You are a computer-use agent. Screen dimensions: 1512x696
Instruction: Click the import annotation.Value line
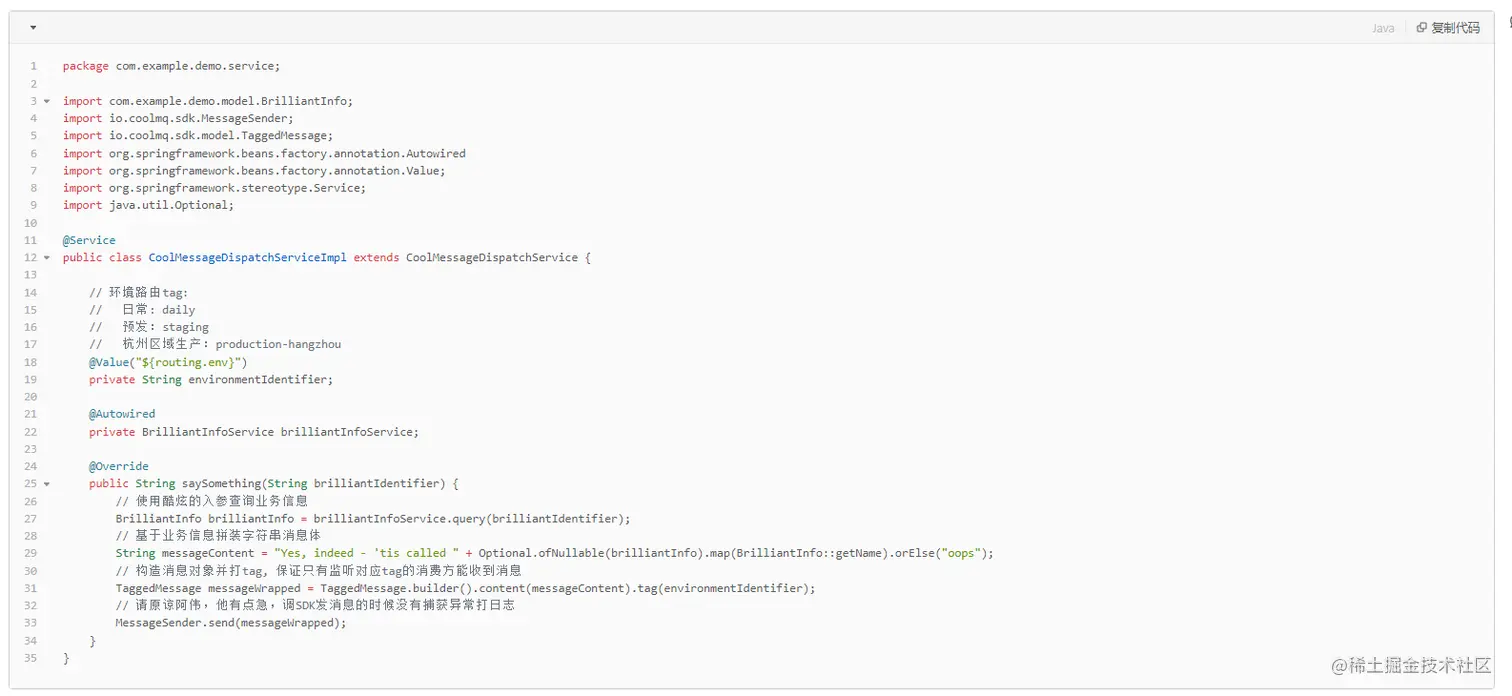[254, 170]
